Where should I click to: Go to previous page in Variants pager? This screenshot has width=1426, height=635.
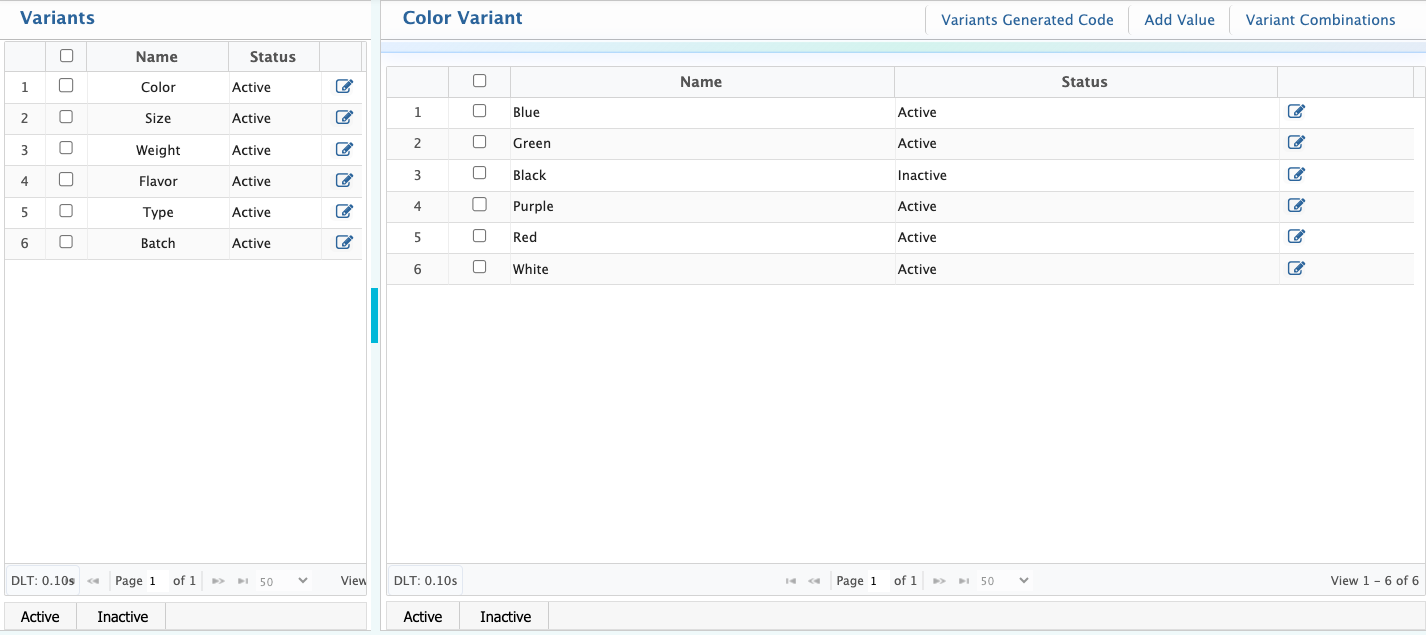click(x=93, y=581)
